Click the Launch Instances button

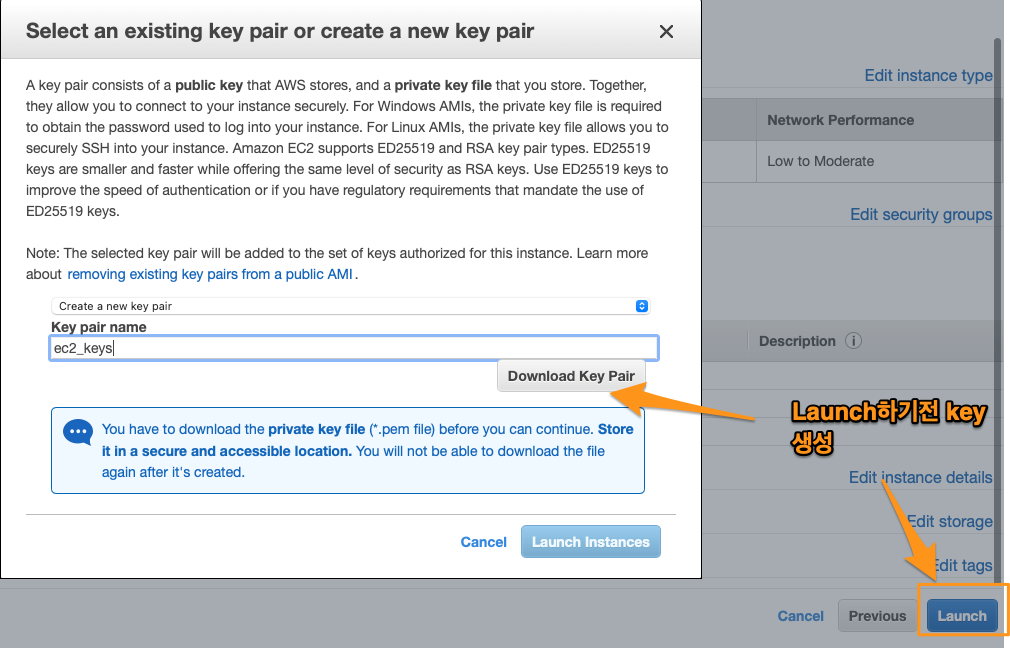590,542
